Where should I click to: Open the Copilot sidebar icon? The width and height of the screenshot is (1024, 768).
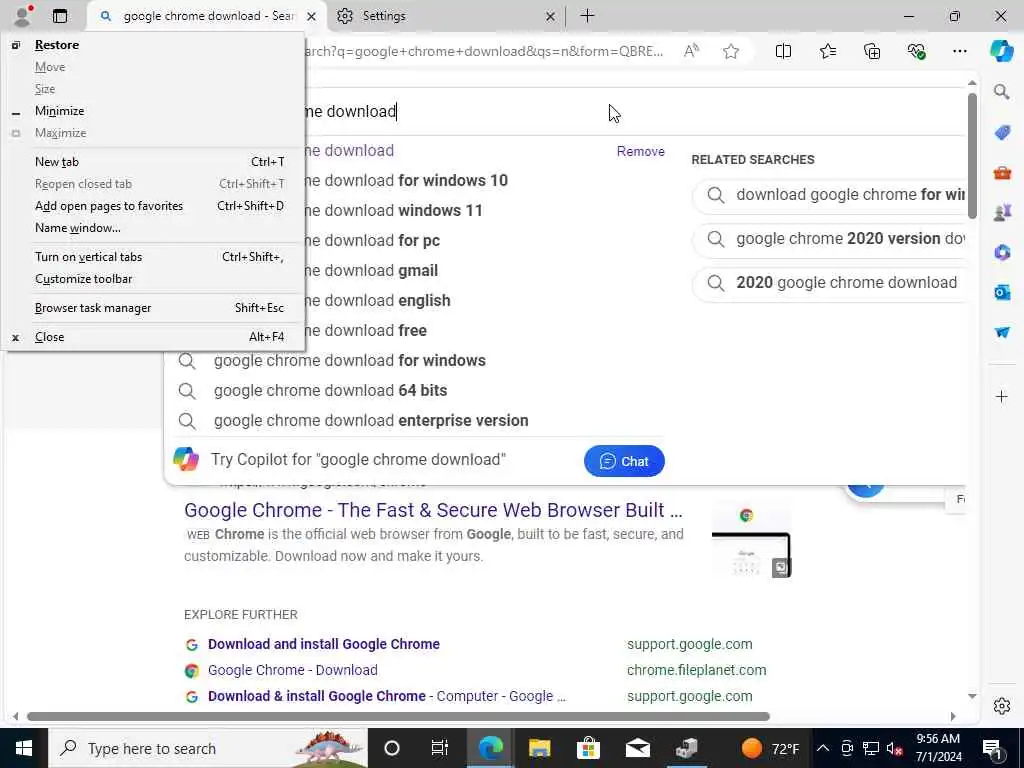coord(1001,51)
